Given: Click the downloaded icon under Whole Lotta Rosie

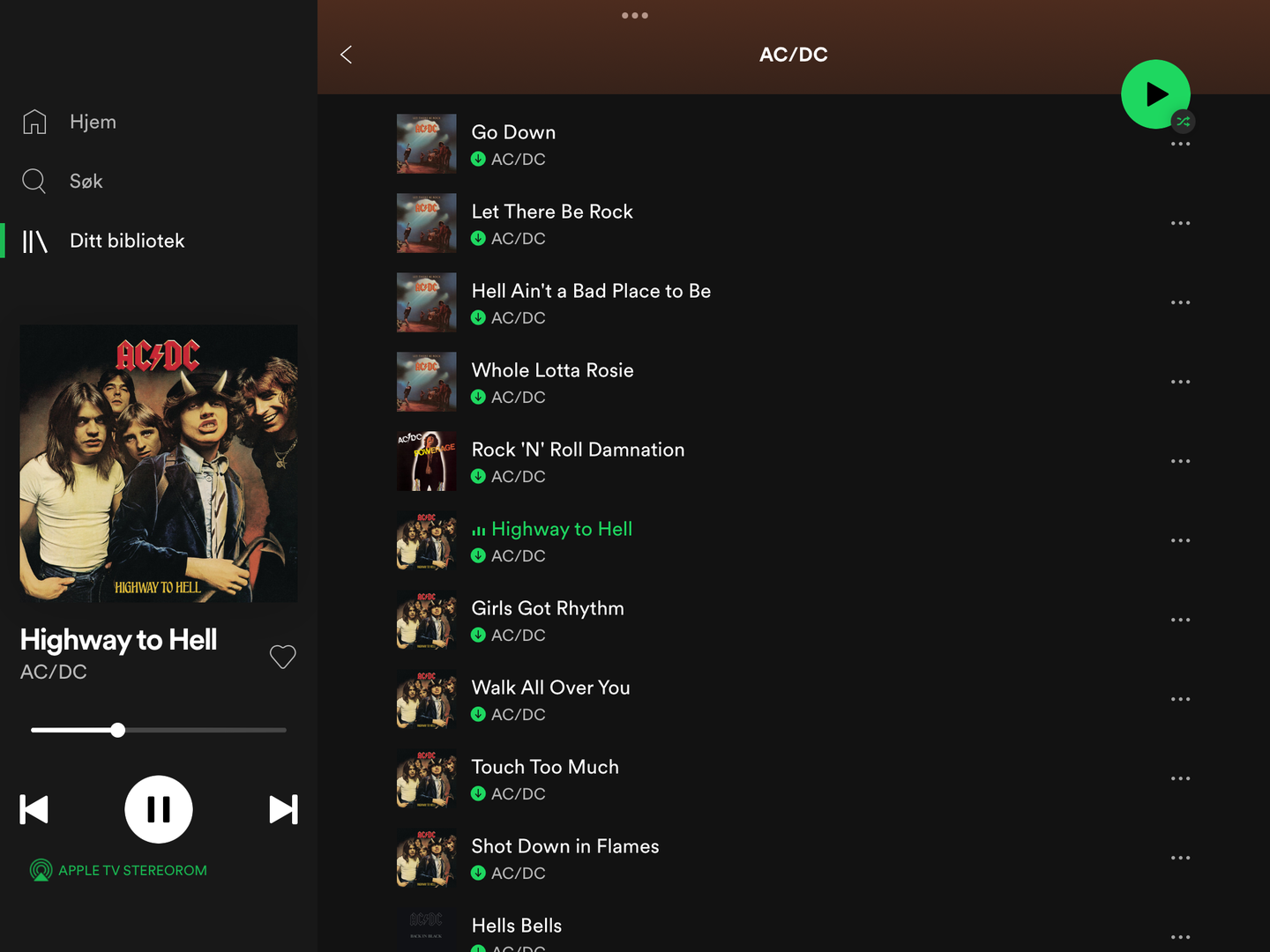Looking at the screenshot, I should 478,397.
